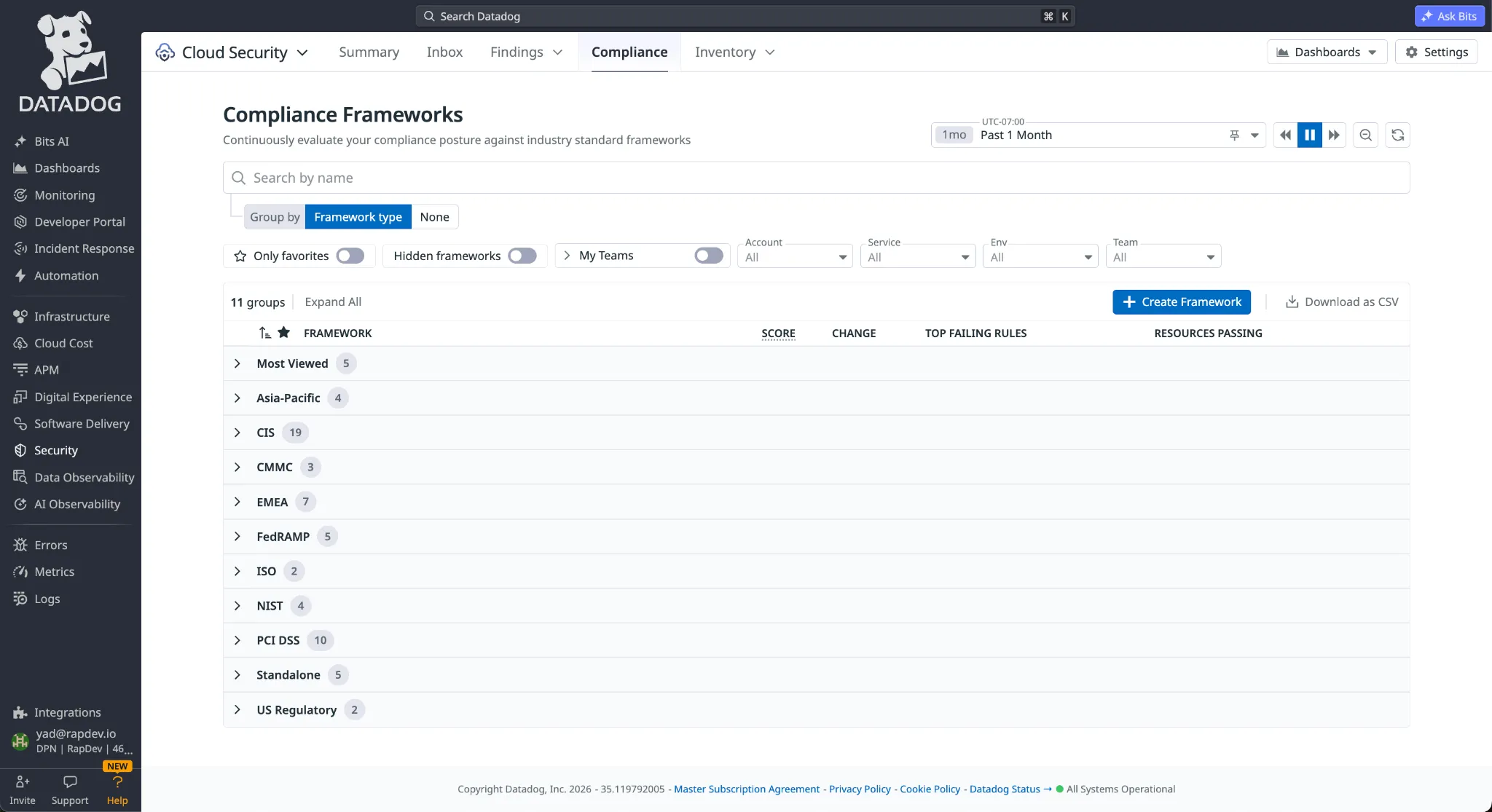Switch to the Summary tab
Screen dimensions: 1492x812
pos(369,52)
